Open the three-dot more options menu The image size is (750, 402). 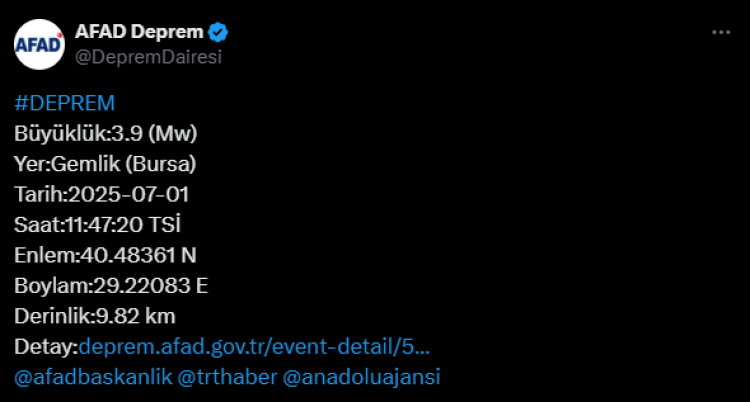click(x=721, y=33)
